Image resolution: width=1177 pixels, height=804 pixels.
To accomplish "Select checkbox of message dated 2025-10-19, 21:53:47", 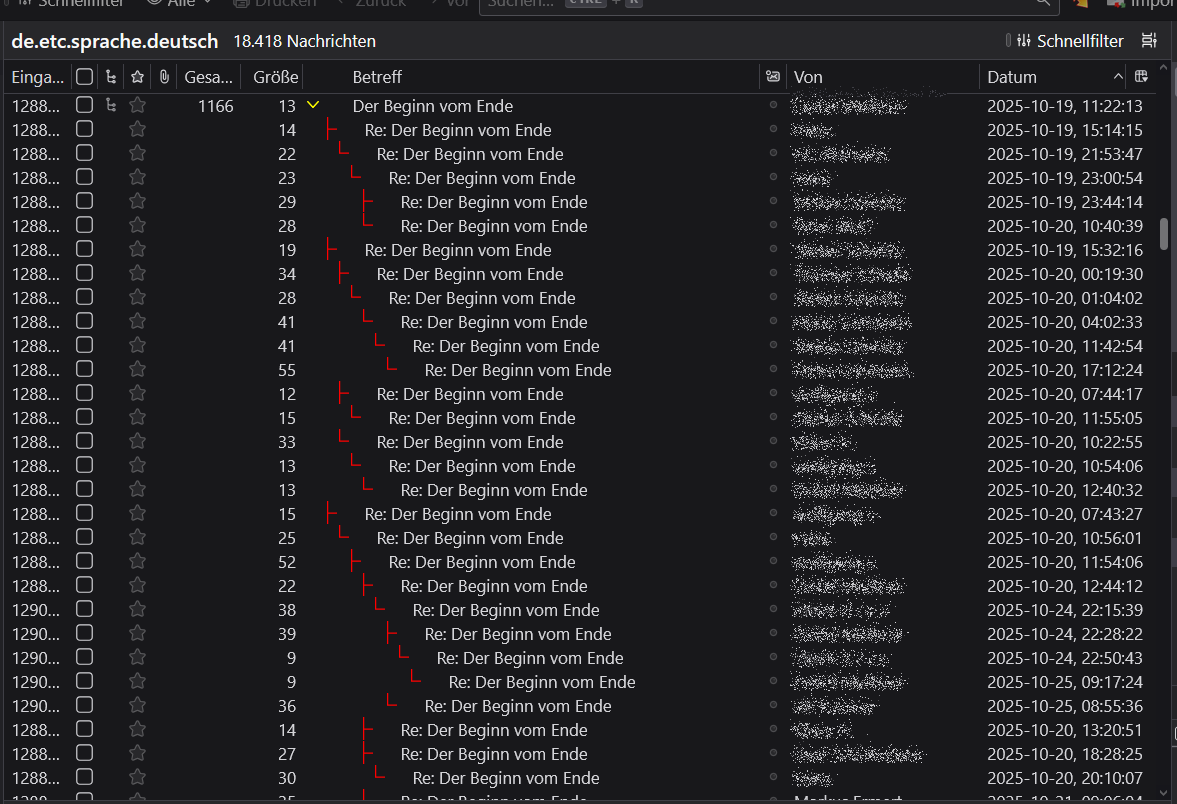I will point(84,154).
